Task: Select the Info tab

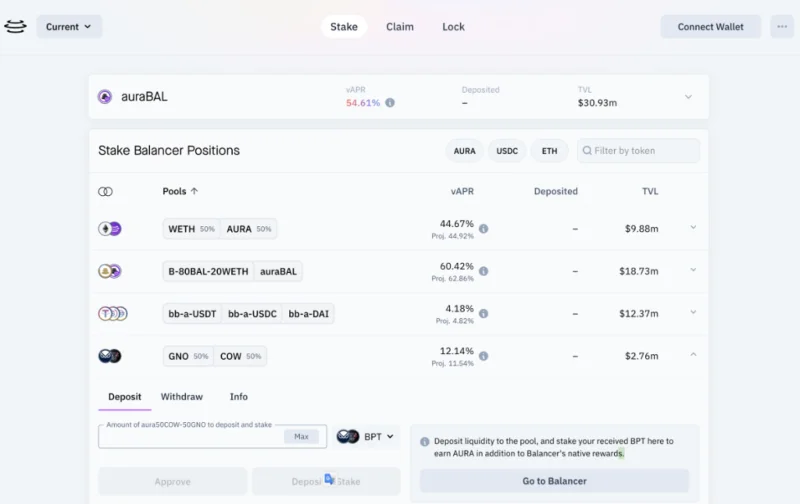Action: pos(238,397)
